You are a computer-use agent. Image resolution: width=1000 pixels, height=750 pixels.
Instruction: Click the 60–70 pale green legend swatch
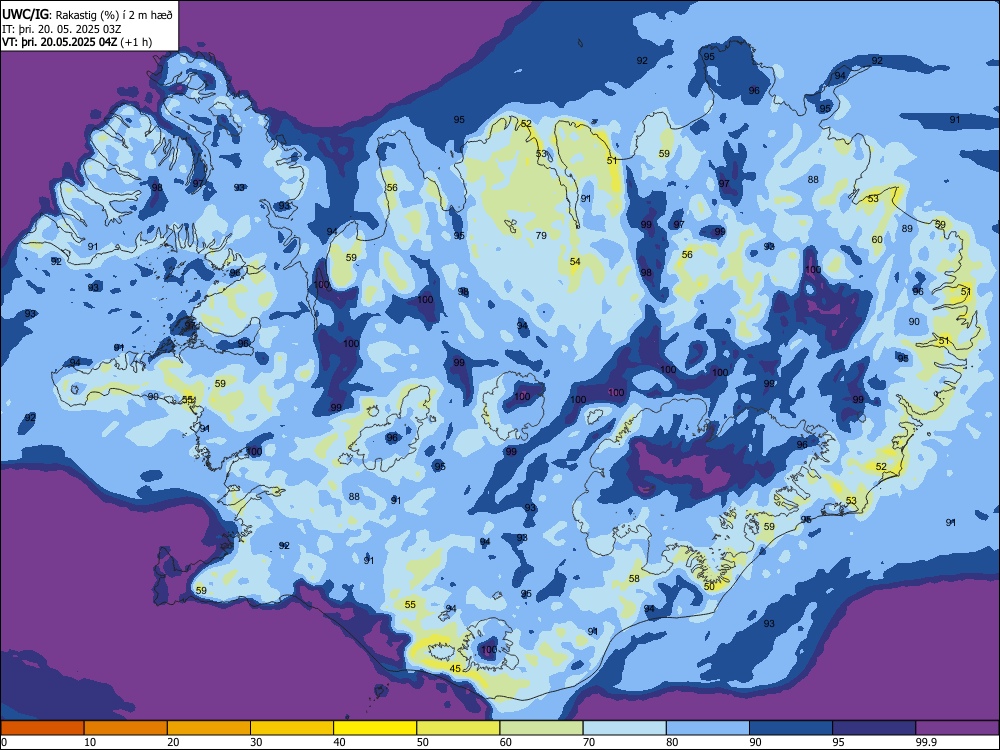[x=541, y=728]
